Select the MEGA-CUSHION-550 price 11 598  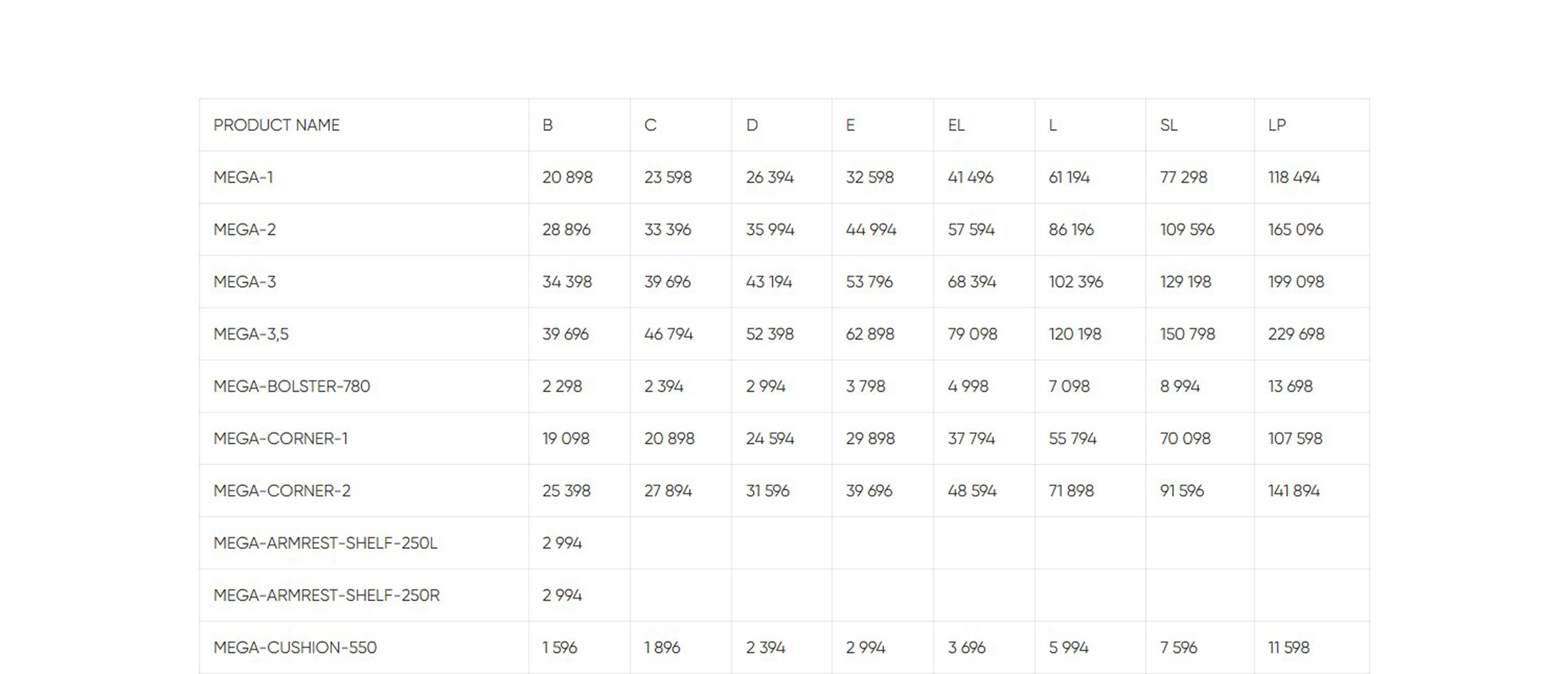1288,648
